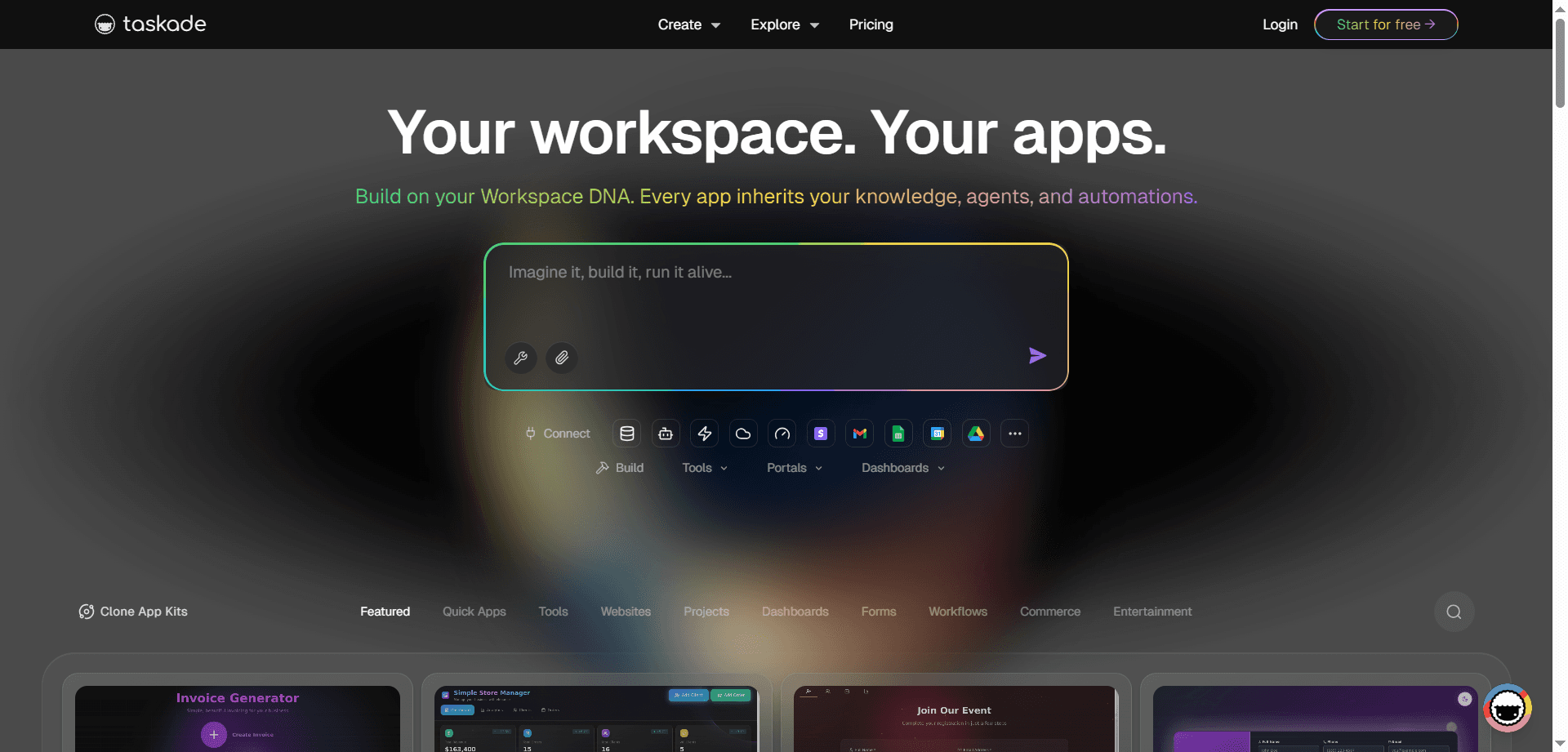
Task: Select the Stripe connector icon
Action: coord(821,433)
